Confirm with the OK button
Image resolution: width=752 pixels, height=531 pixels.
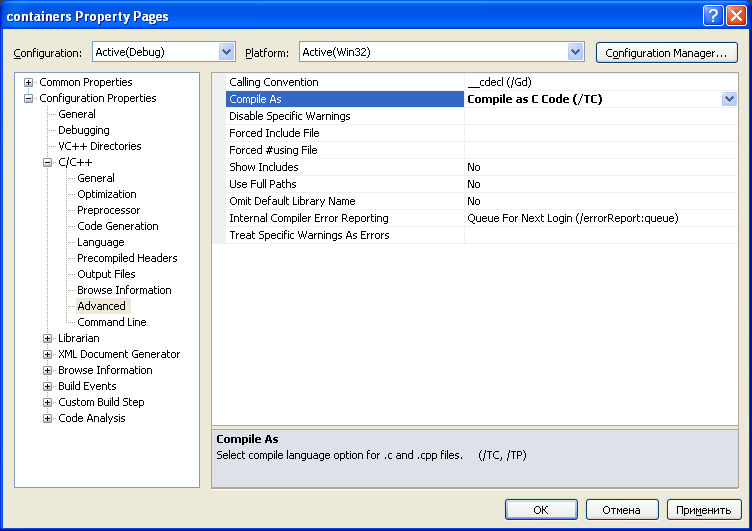coord(541,510)
